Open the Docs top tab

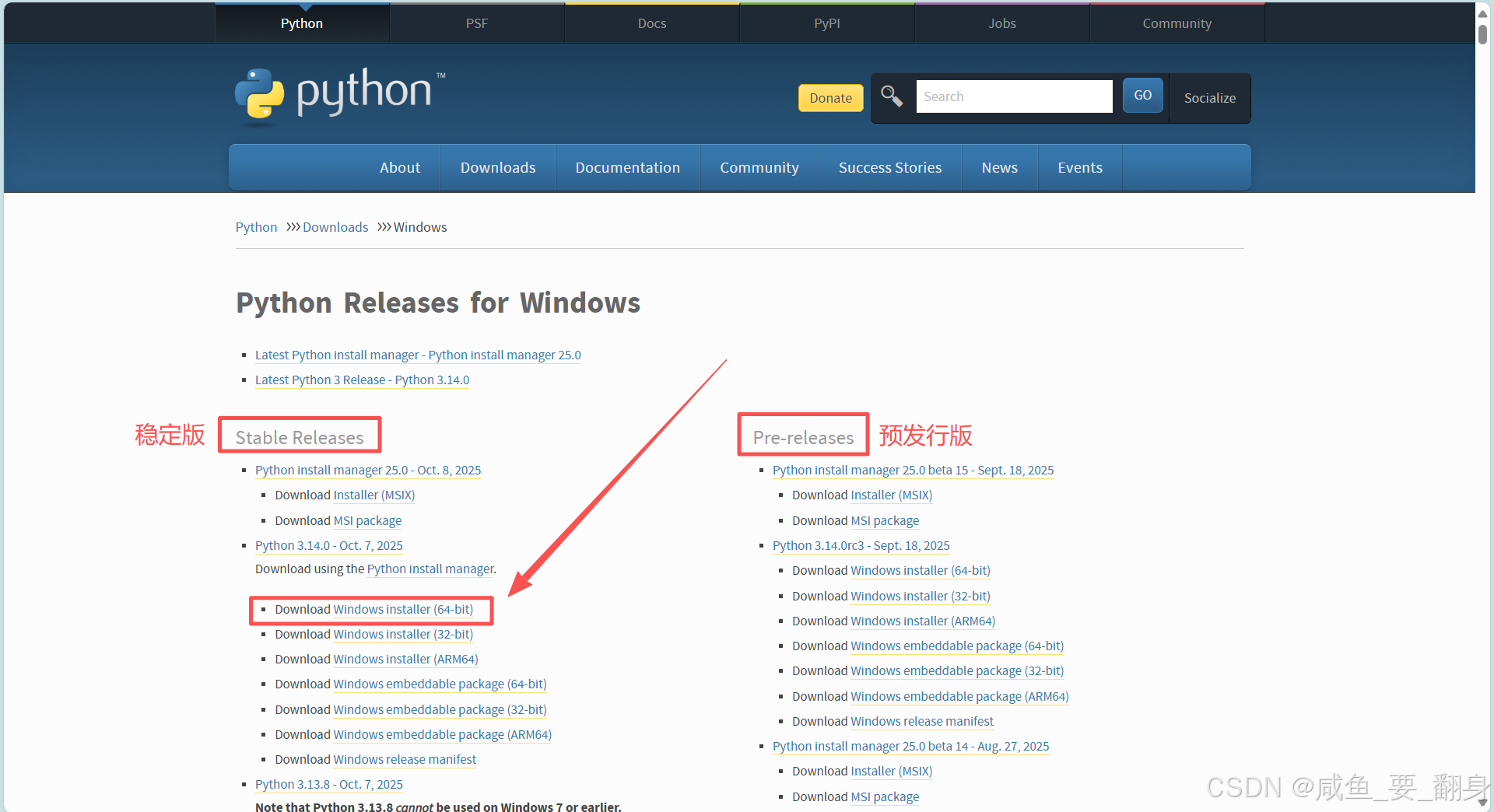click(652, 23)
